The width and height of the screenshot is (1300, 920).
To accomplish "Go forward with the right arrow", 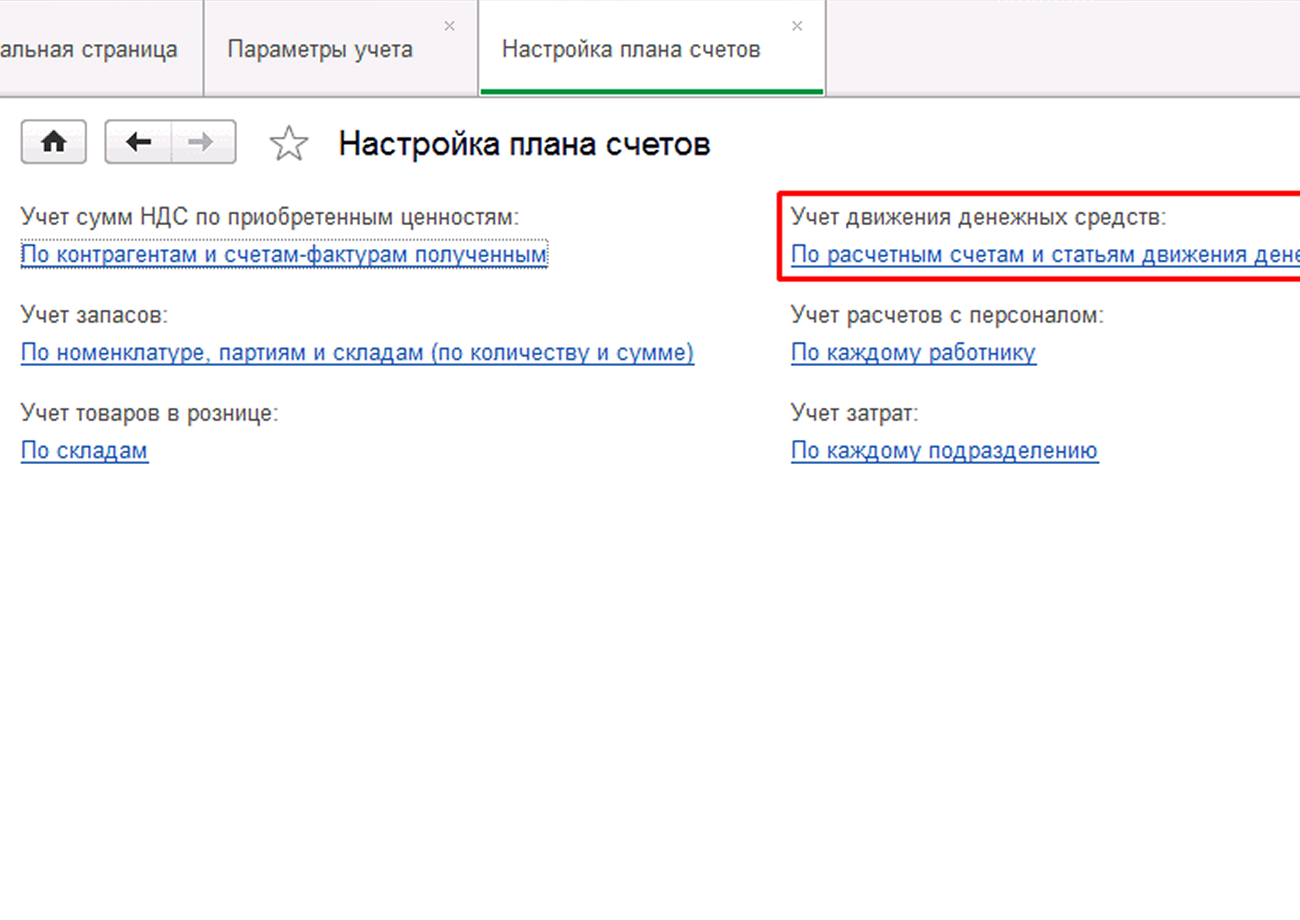I will 203,143.
